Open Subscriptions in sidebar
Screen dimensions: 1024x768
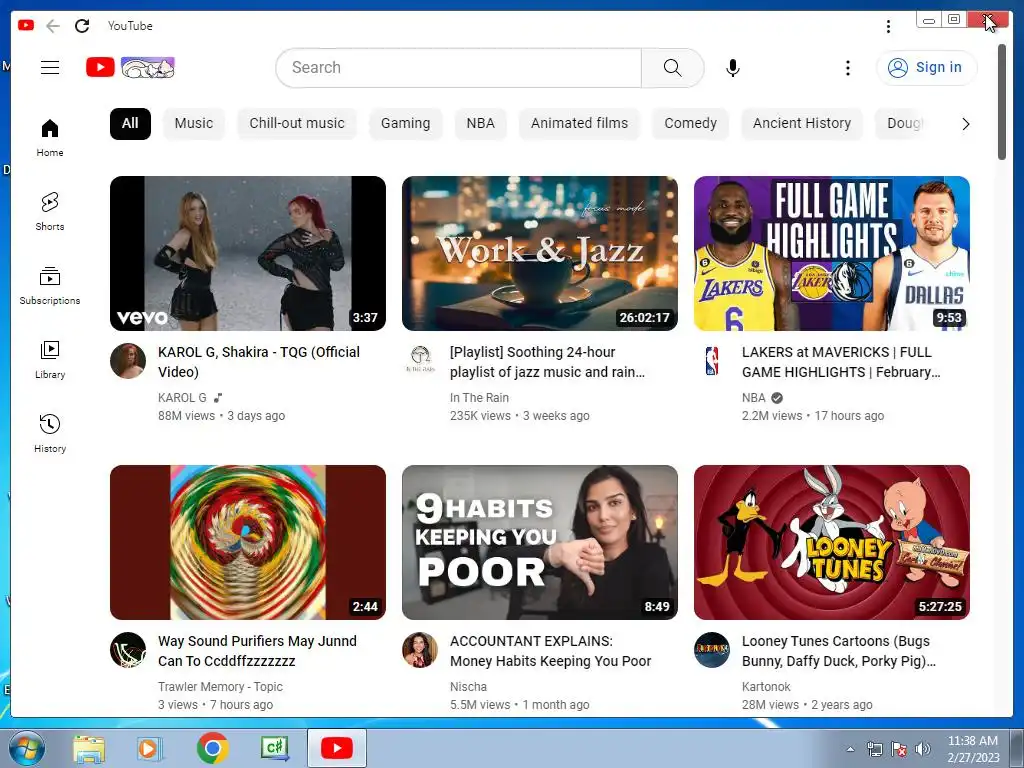click(50, 285)
